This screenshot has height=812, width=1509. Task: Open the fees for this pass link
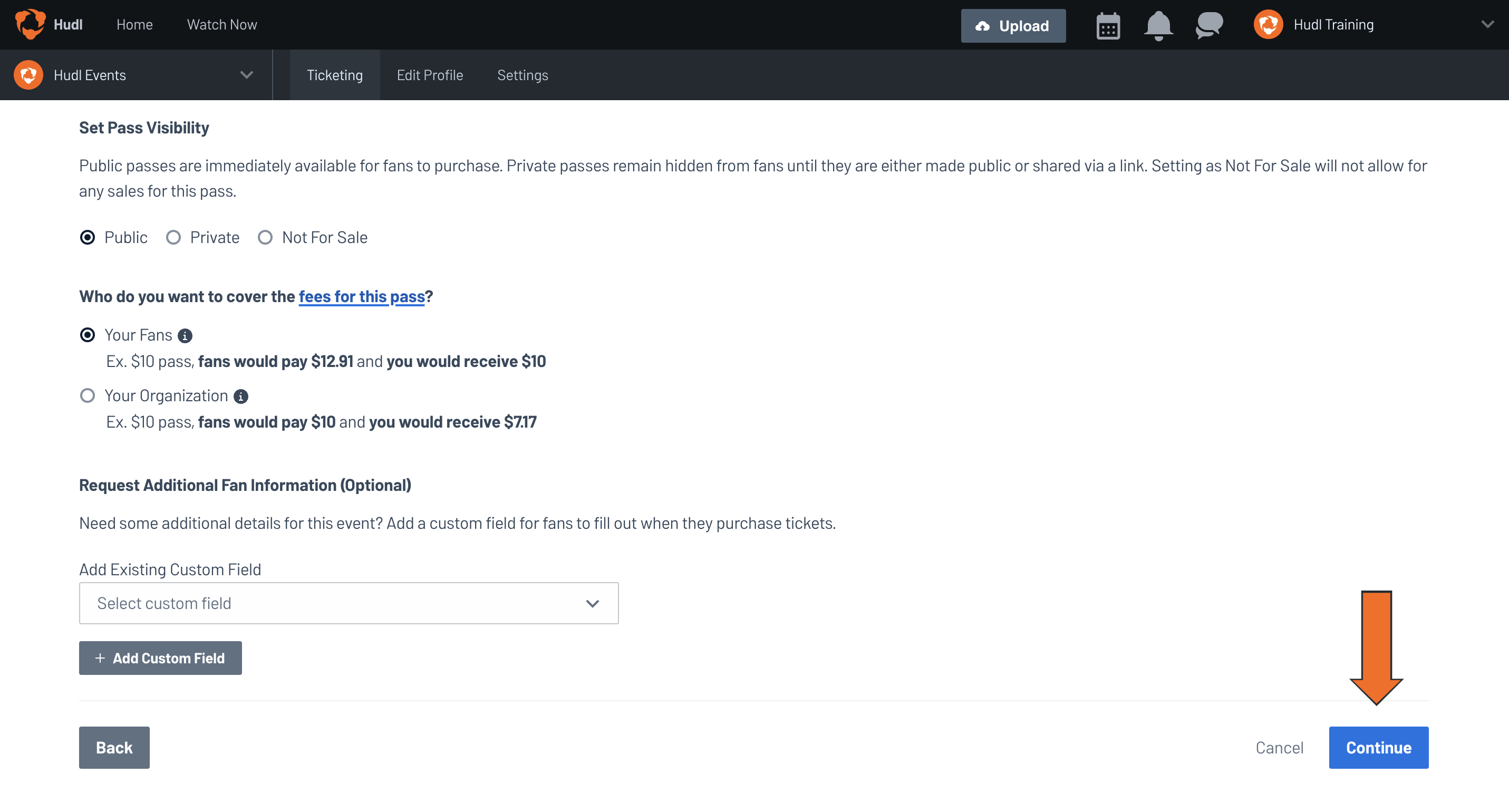(362, 296)
